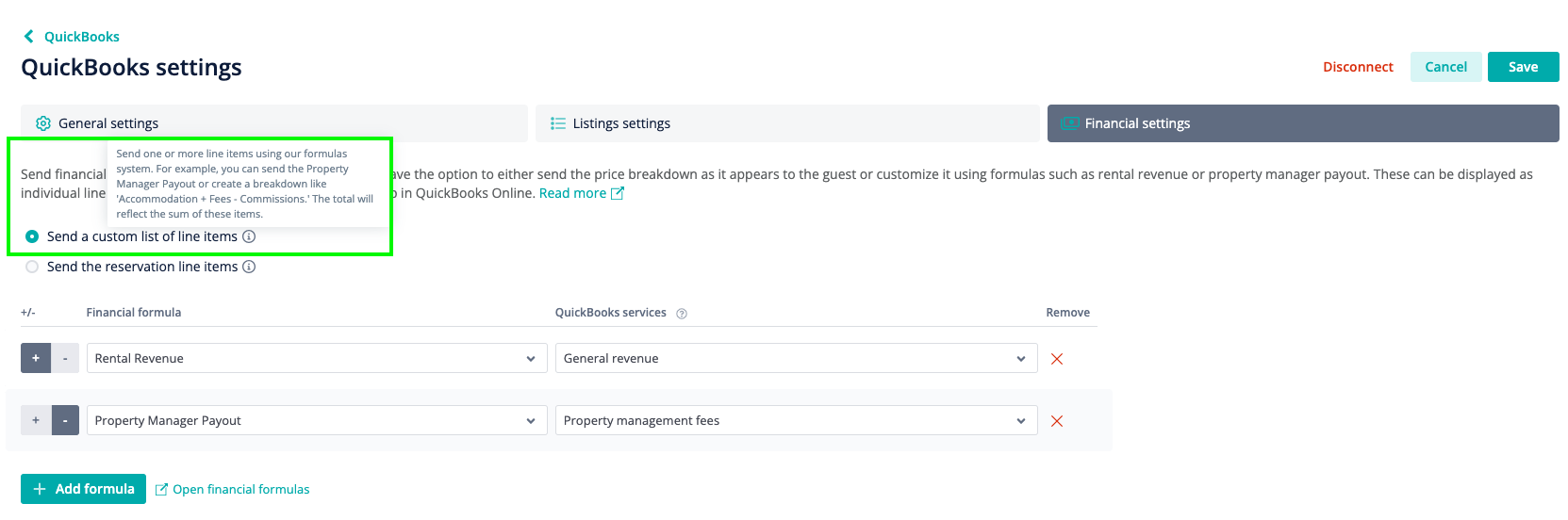Remove the Rental Revenue row with red X
1568x520 pixels.
1057,359
